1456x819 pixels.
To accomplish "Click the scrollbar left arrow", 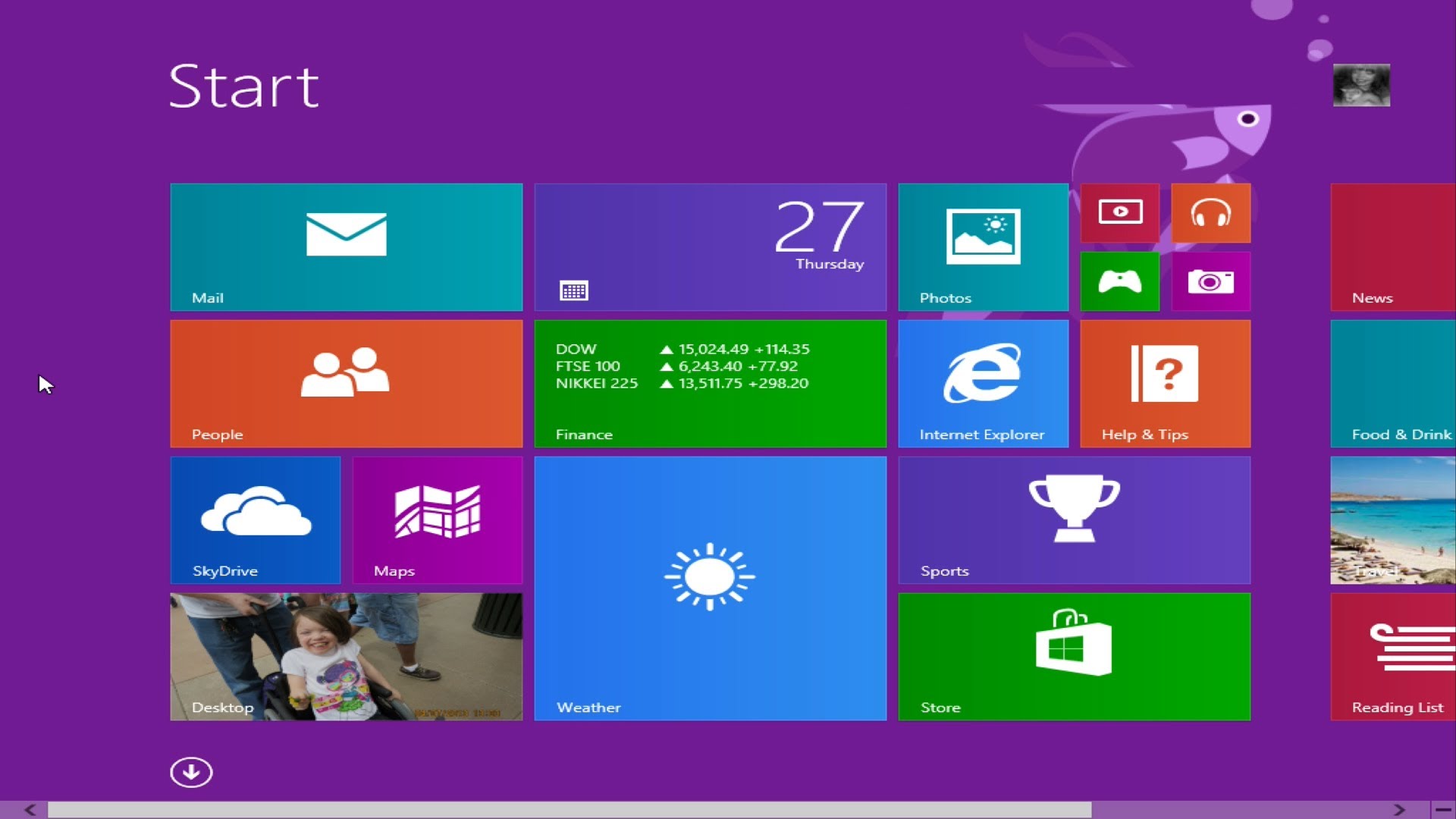I will [30, 810].
